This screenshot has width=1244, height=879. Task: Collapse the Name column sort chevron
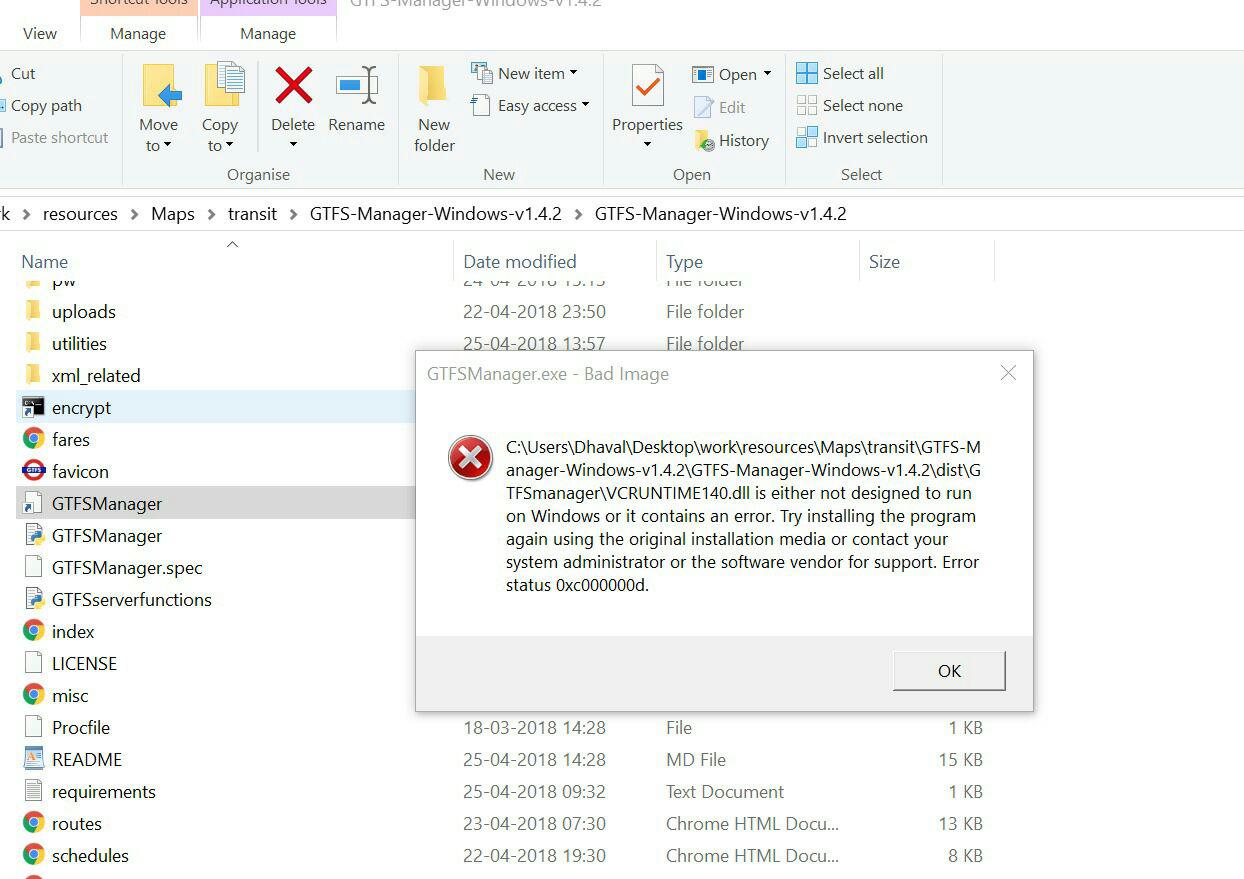pos(232,243)
